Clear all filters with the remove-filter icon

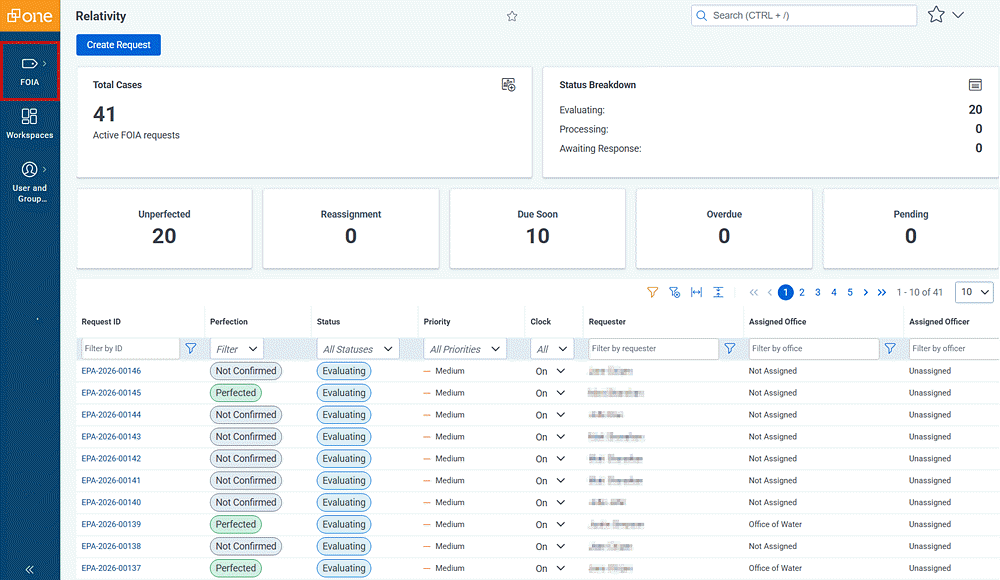point(674,292)
